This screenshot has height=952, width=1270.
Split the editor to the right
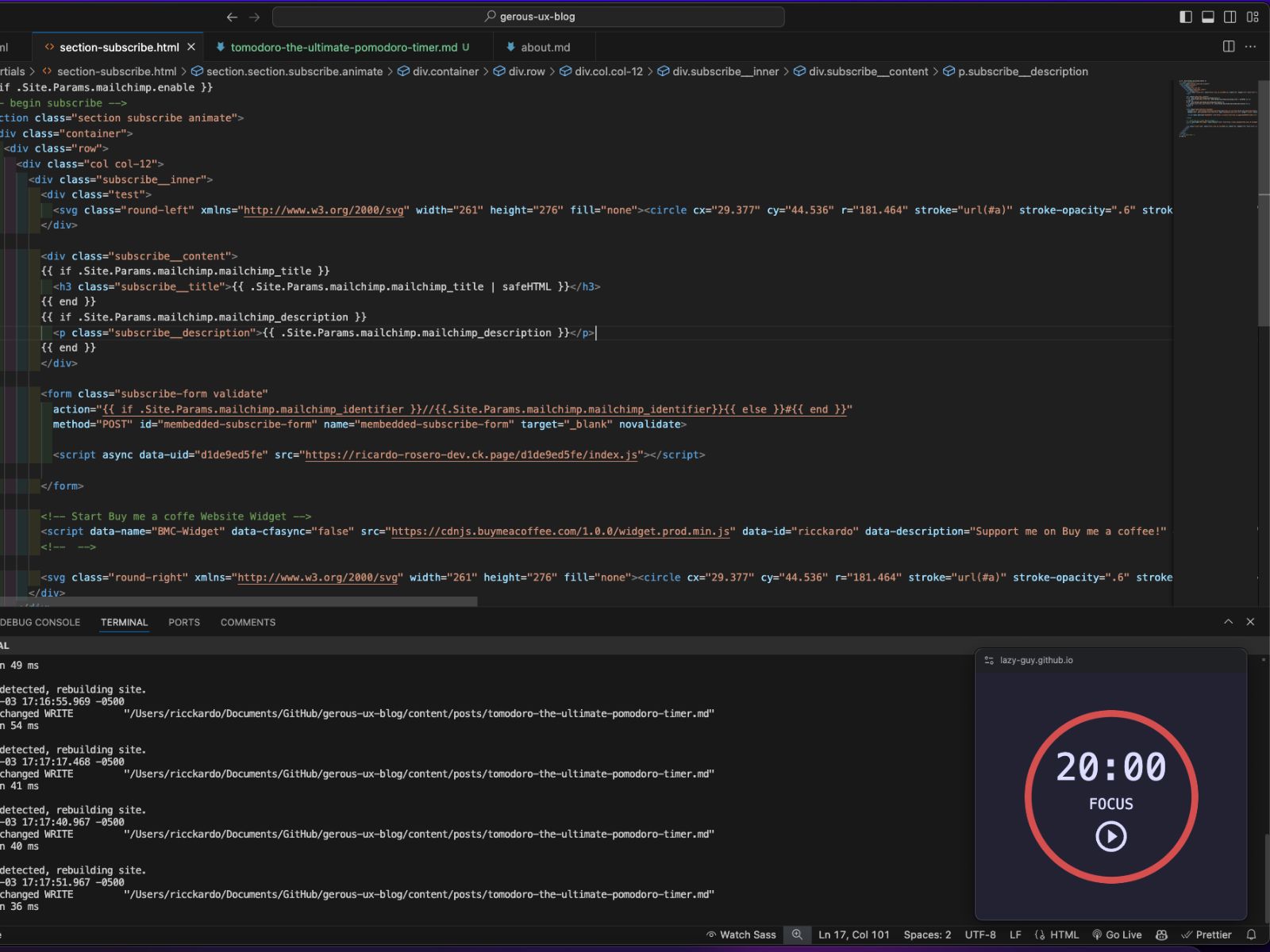pos(1229,47)
